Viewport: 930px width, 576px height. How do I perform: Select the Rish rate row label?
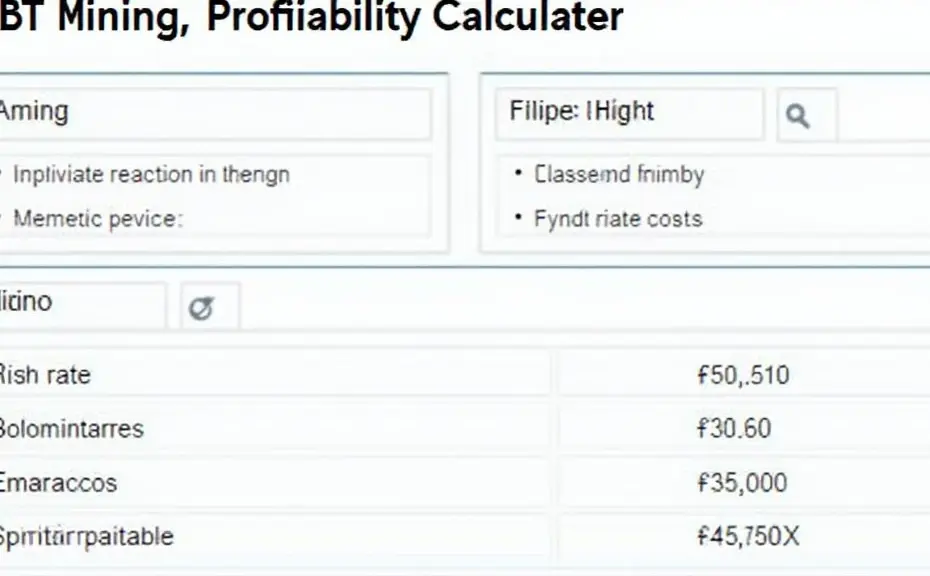click(x=45, y=376)
